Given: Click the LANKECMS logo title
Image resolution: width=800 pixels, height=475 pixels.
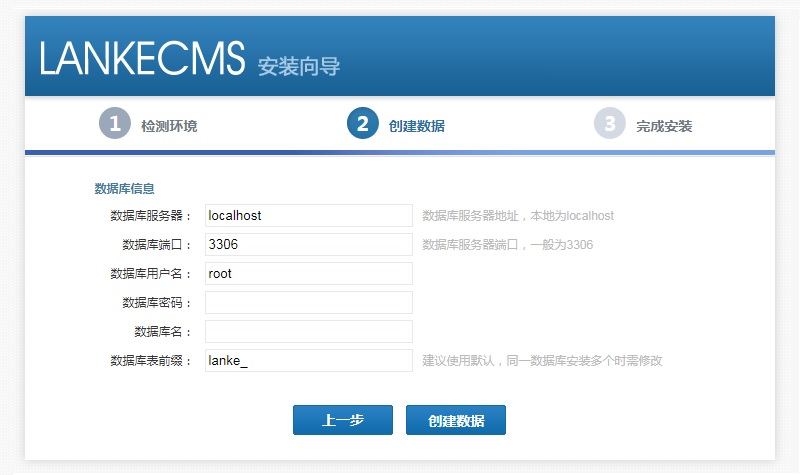Looking at the screenshot, I should 142,58.
